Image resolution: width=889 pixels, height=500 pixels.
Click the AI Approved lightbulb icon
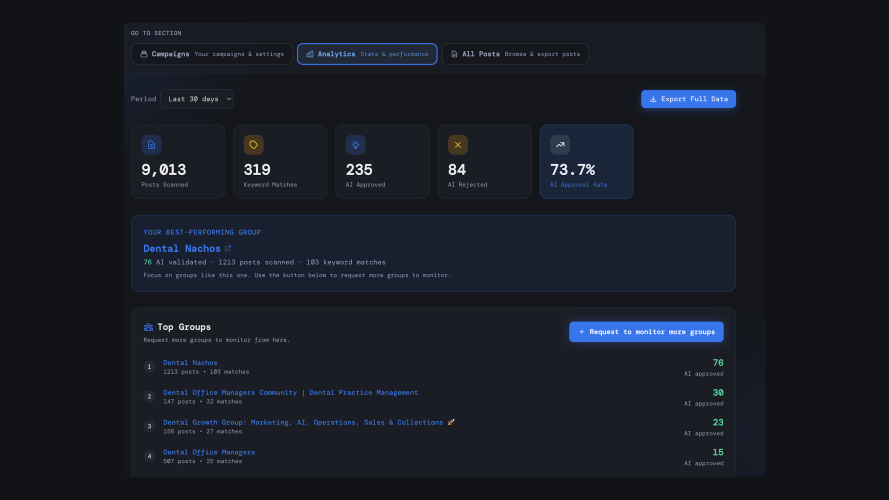coord(355,145)
